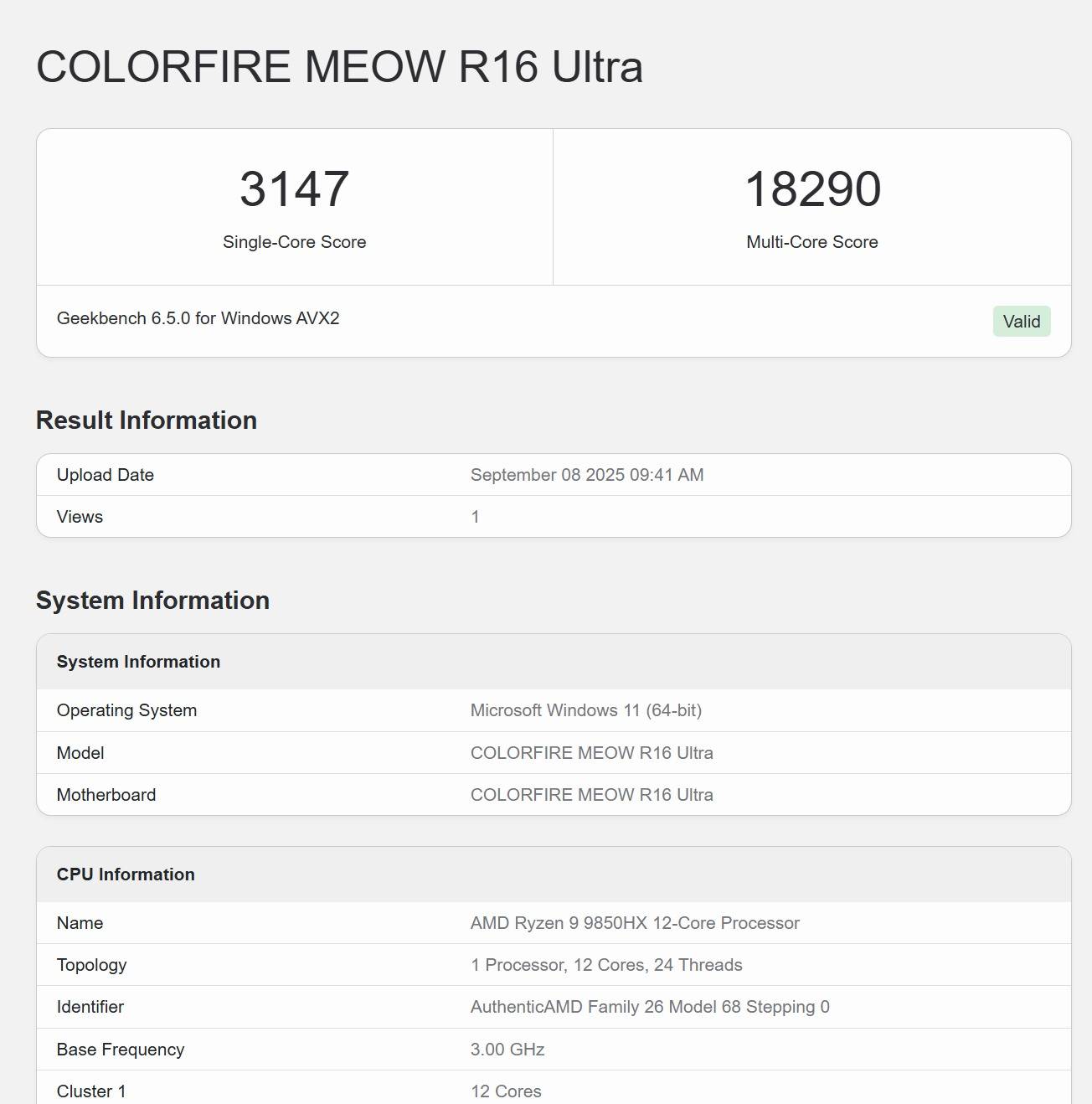
Task: Click the Multi-Core Score label
Action: [x=811, y=242]
